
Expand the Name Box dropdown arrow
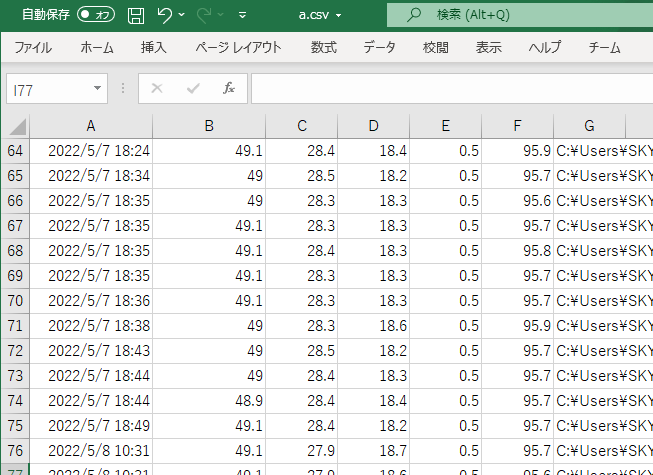(97, 88)
